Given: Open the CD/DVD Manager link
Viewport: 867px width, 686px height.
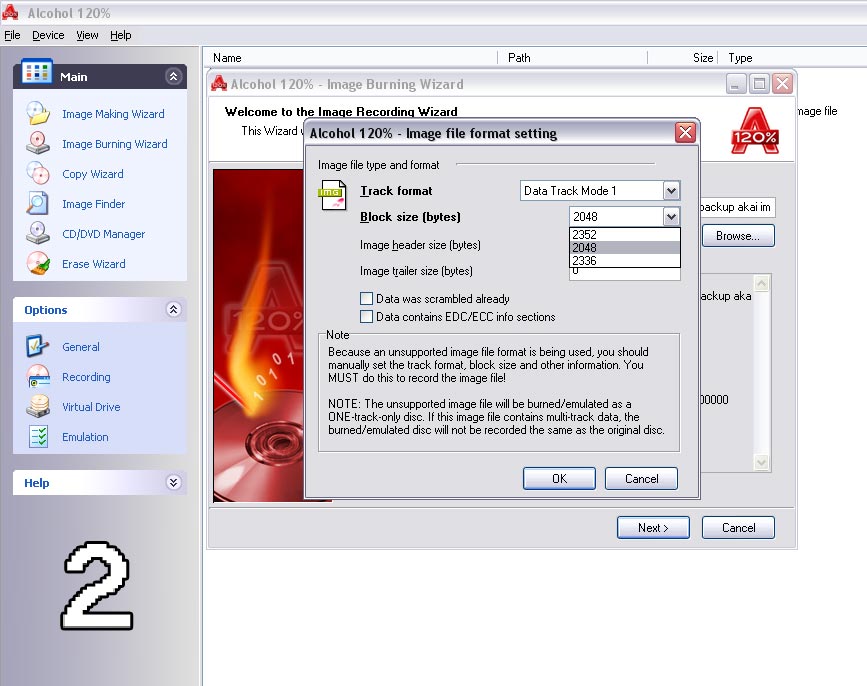Looking at the screenshot, I should tap(103, 234).
